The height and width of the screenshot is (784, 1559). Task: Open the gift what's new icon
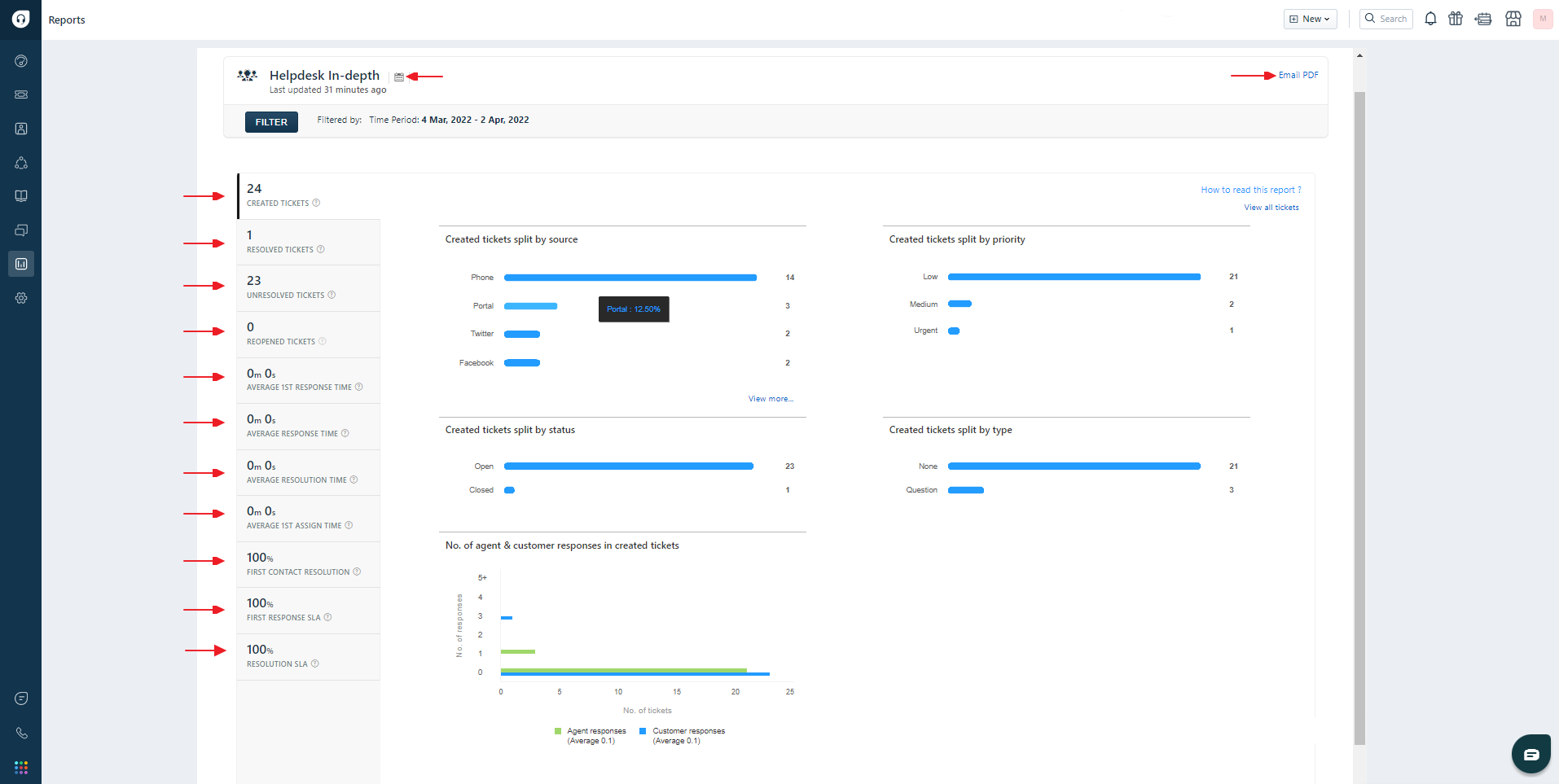tap(1456, 19)
